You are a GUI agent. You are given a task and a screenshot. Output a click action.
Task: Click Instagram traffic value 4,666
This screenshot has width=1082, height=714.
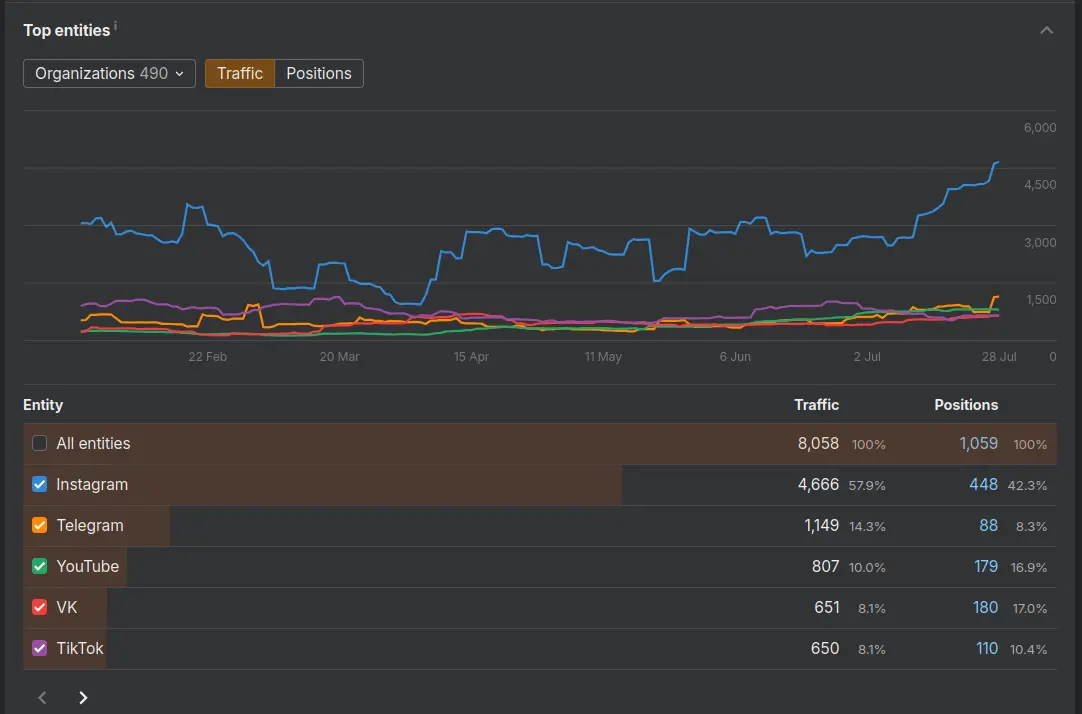(x=818, y=484)
